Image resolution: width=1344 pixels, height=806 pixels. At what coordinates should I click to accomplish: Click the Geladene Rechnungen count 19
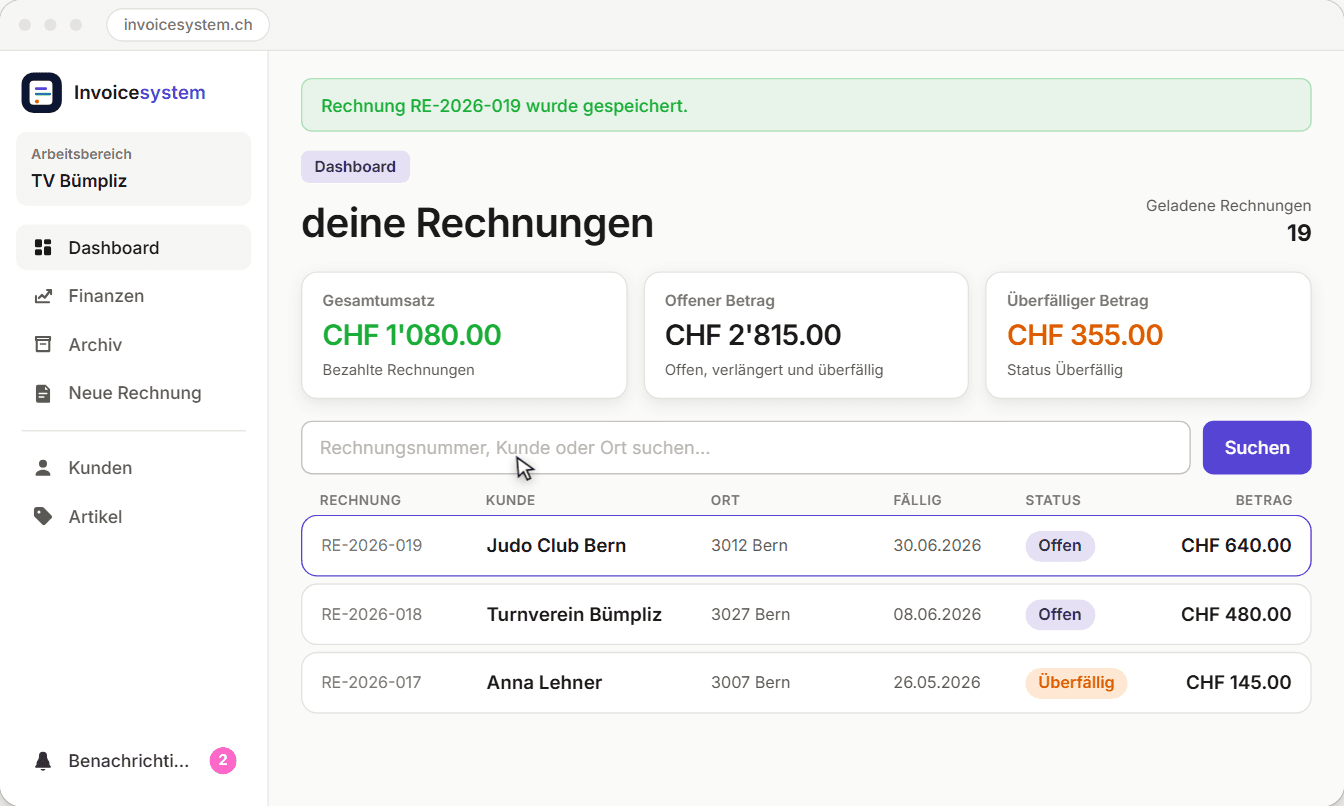click(x=1299, y=234)
